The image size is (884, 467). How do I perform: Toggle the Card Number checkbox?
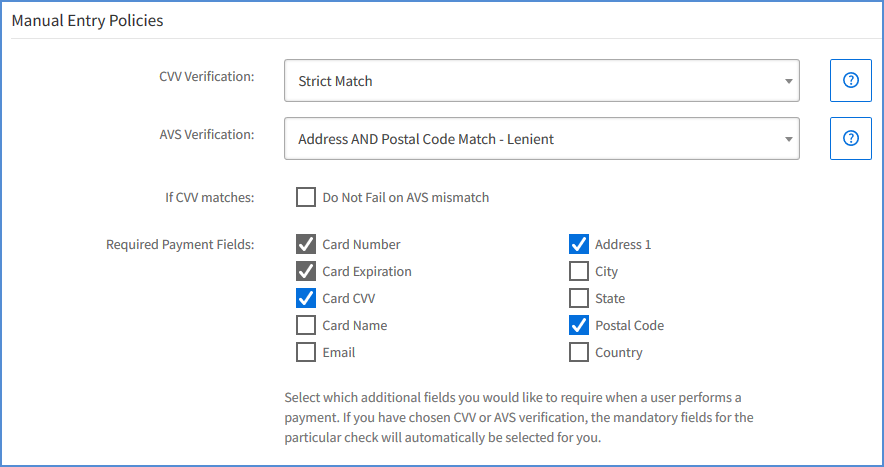click(306, 244)
